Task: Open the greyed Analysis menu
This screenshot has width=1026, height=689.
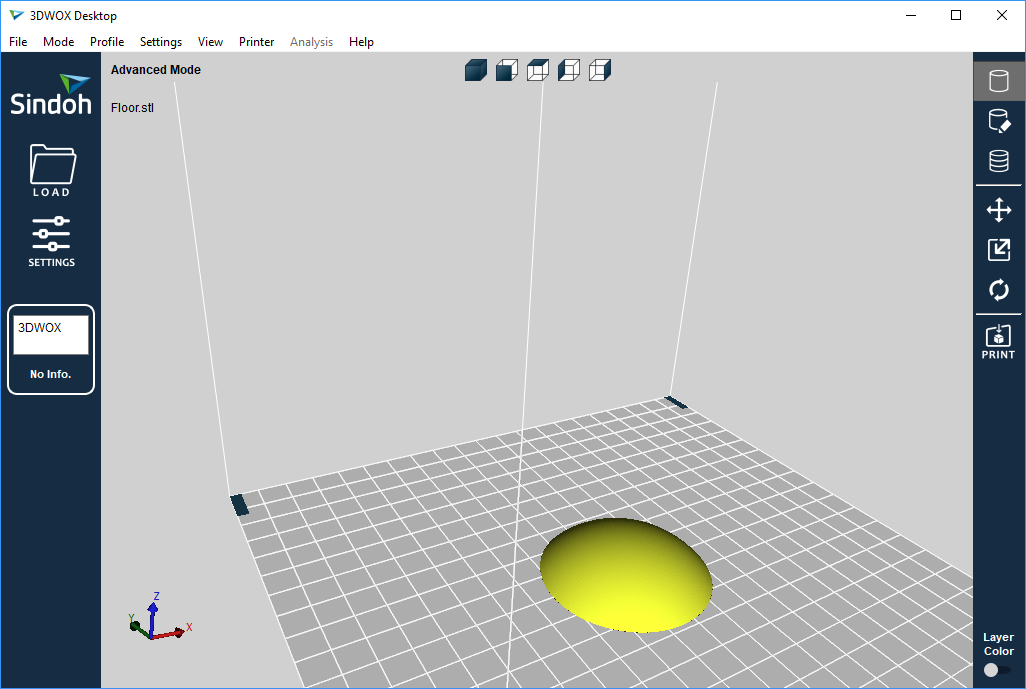Action: (x=311, y=42)
